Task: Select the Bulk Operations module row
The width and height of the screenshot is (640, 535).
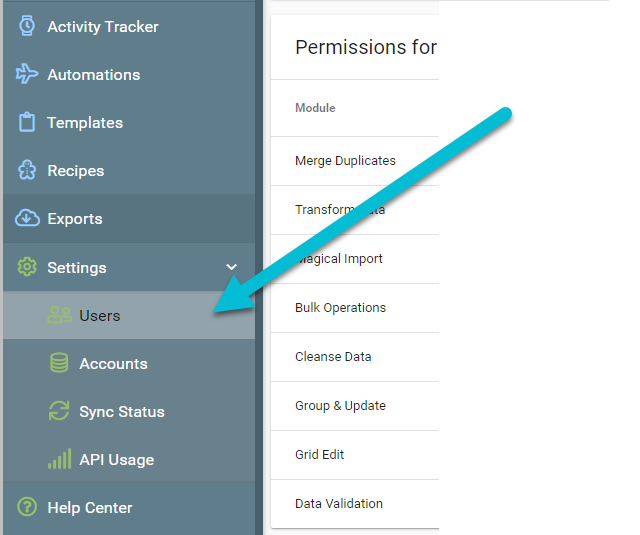Action: 355,308
